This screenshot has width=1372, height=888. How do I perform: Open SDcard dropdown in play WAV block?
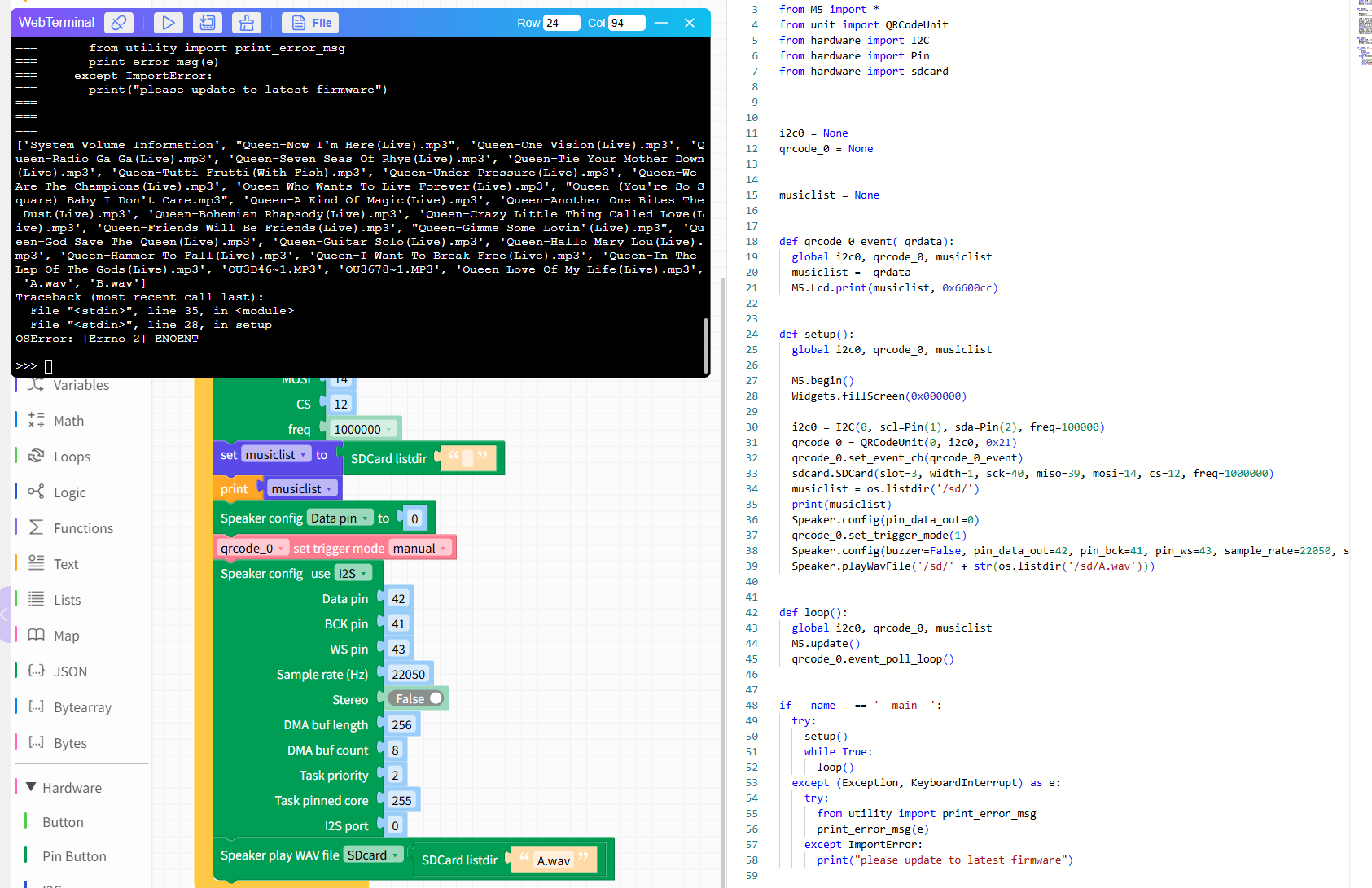(374, 855)
